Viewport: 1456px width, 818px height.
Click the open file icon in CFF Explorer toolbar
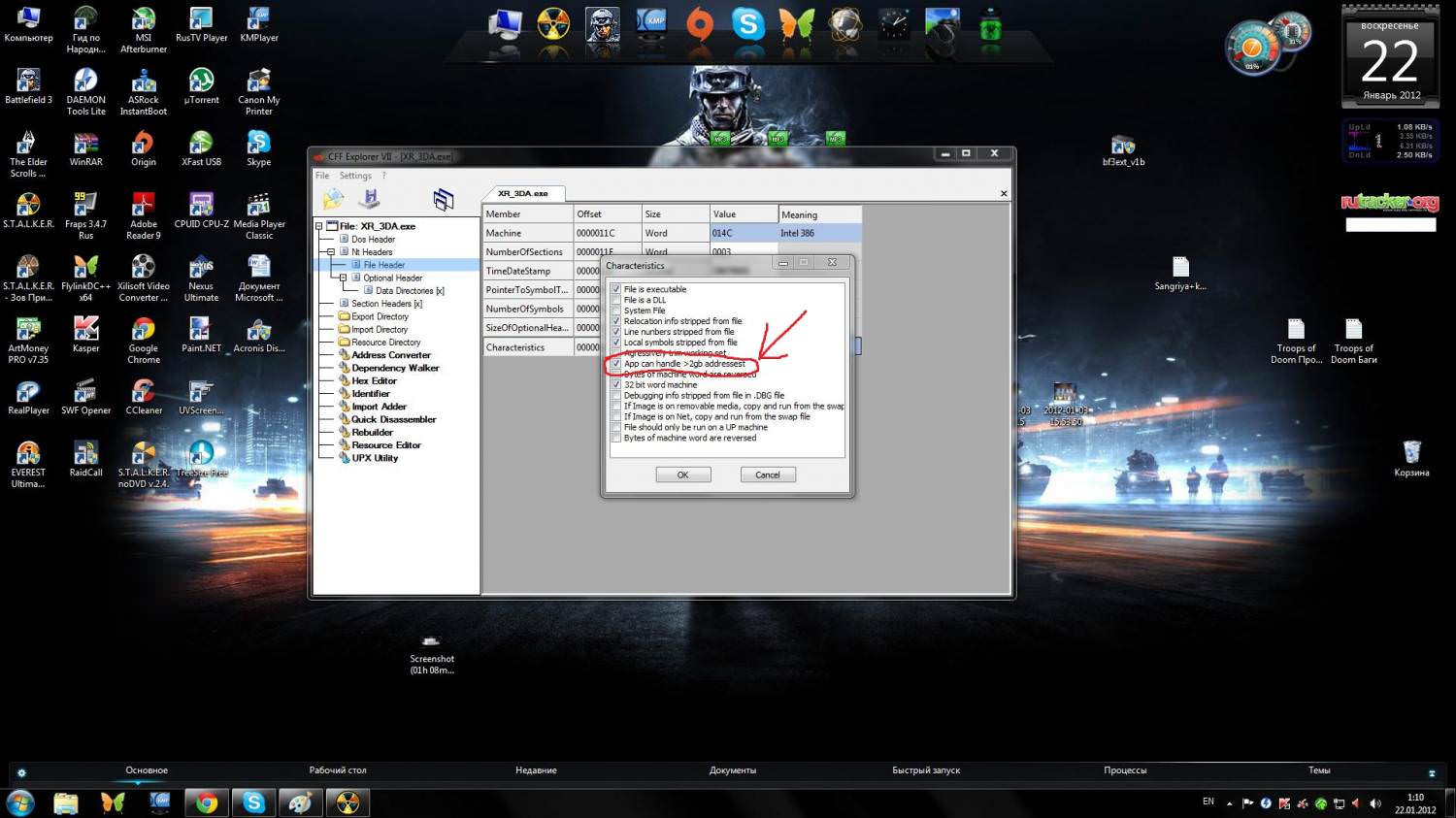coord(334,199)
